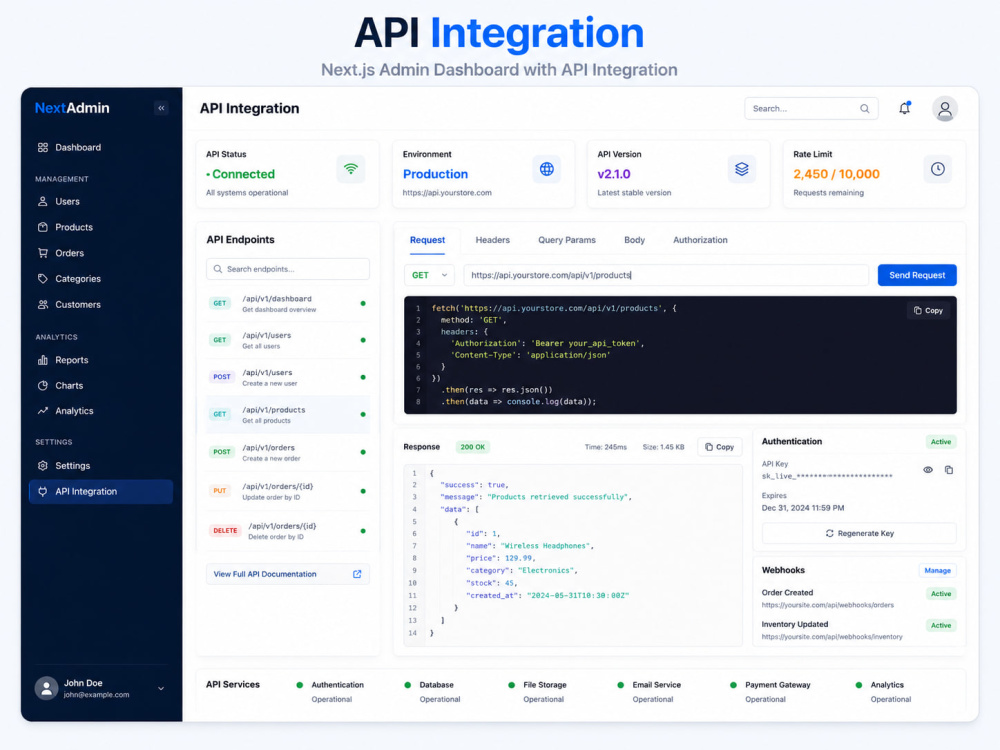Screen dimensions: 1000x750
Task: Click the Charts pie icon
Action: click(43, 386)
